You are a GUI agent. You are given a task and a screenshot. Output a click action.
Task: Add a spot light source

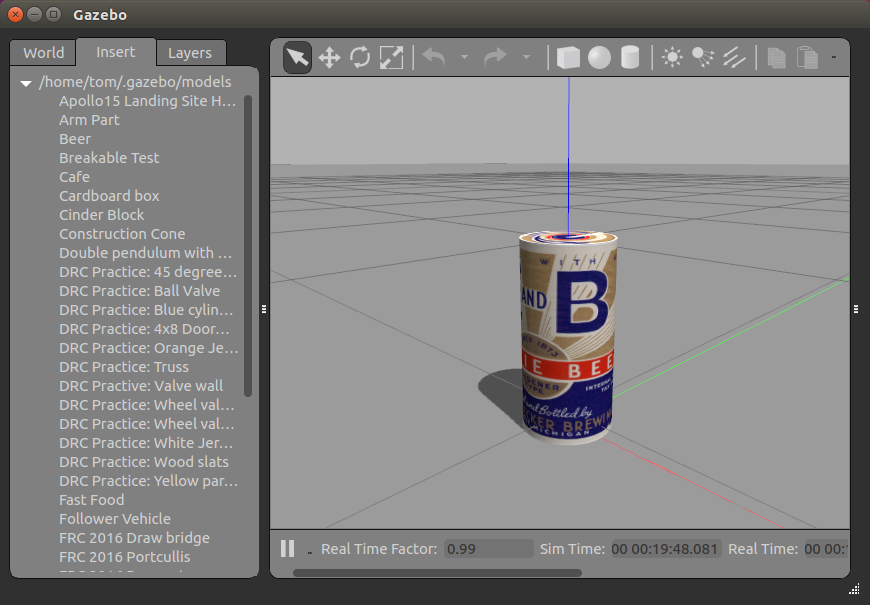click(703, 58)
